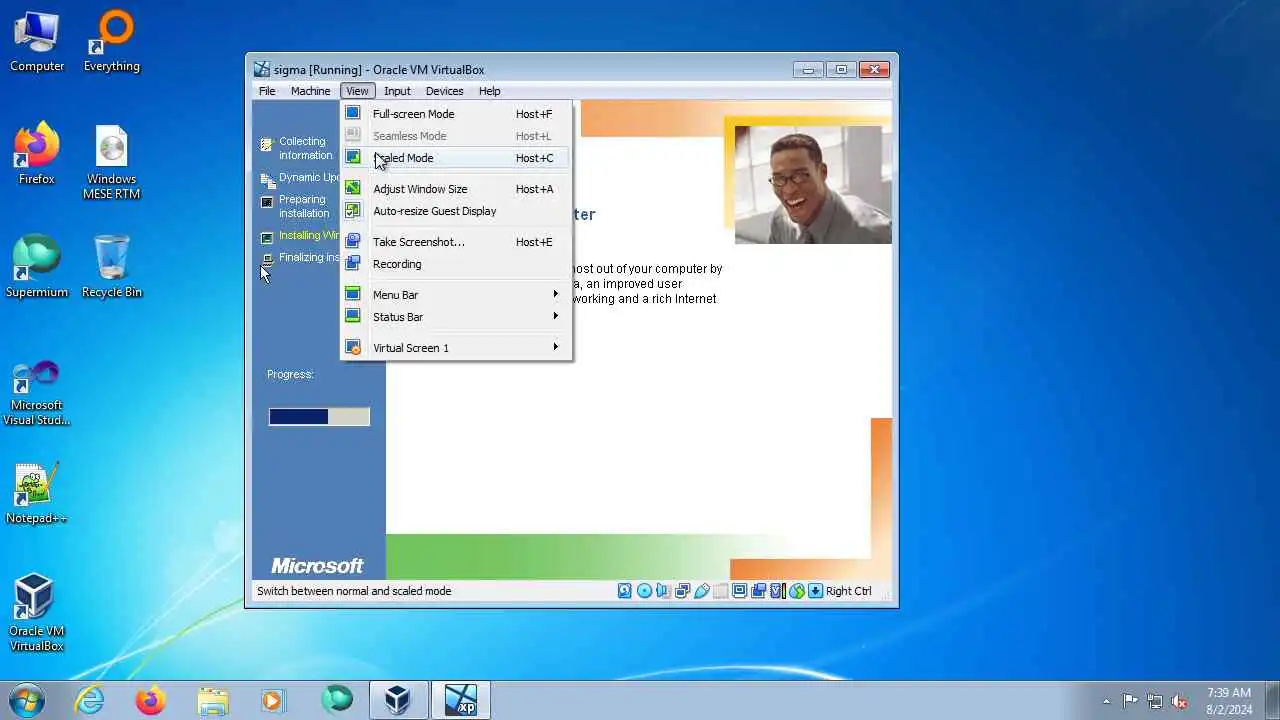Toggle Auto-resize Guest Display option
The height and width of the screenshot is (720, 1280).
456,211
